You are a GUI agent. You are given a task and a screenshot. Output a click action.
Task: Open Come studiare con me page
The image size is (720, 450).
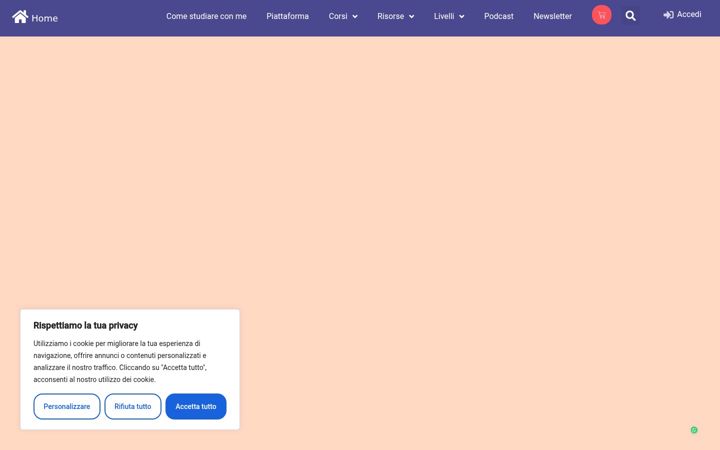click(206, 16)
